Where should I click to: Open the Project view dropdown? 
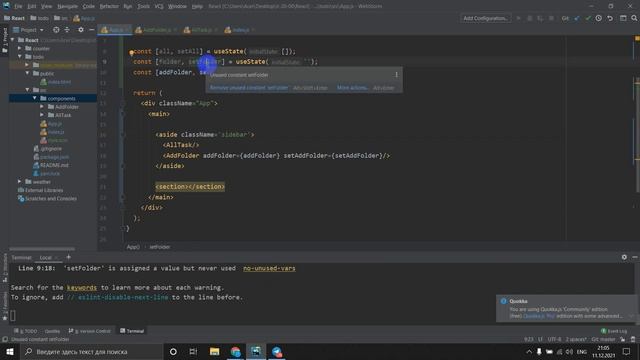click(28, 30)
